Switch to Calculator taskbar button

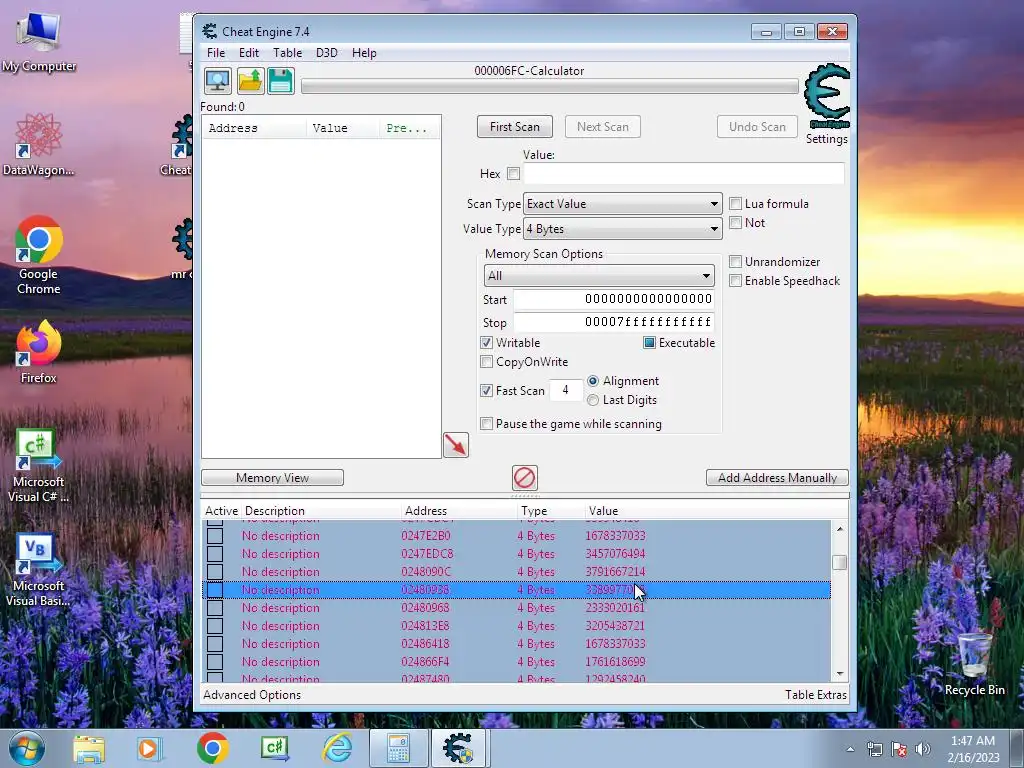(399, 748)
